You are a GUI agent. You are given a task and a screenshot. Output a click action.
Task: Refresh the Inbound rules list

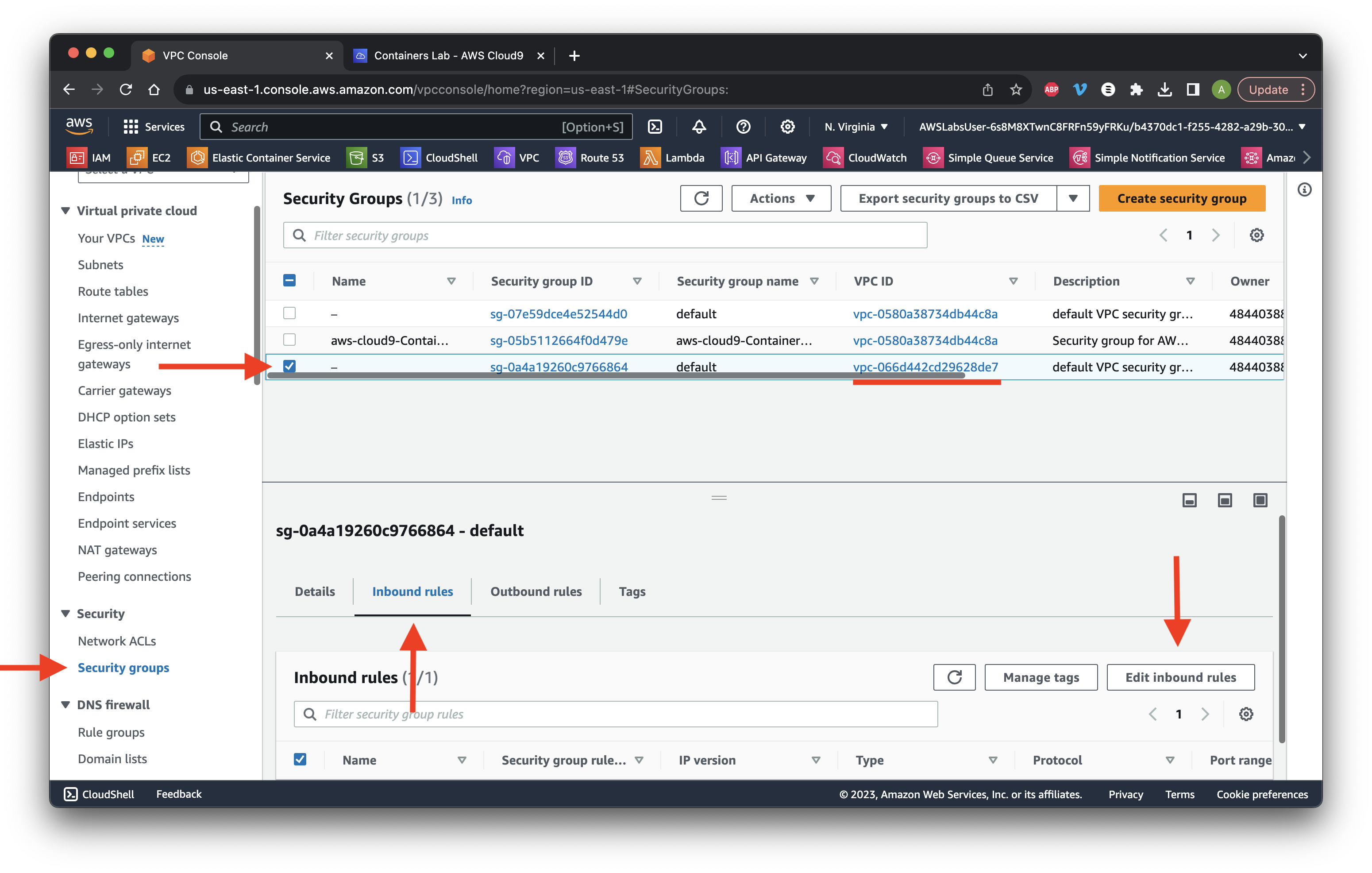point(954,677)
